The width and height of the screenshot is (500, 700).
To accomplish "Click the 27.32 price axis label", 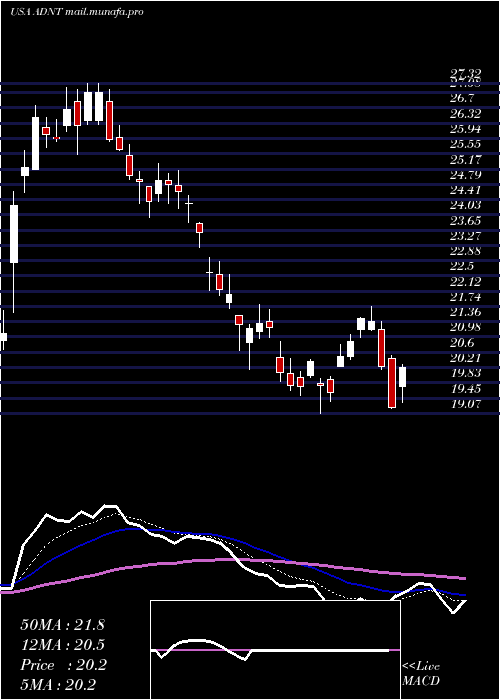I will 465,74.
